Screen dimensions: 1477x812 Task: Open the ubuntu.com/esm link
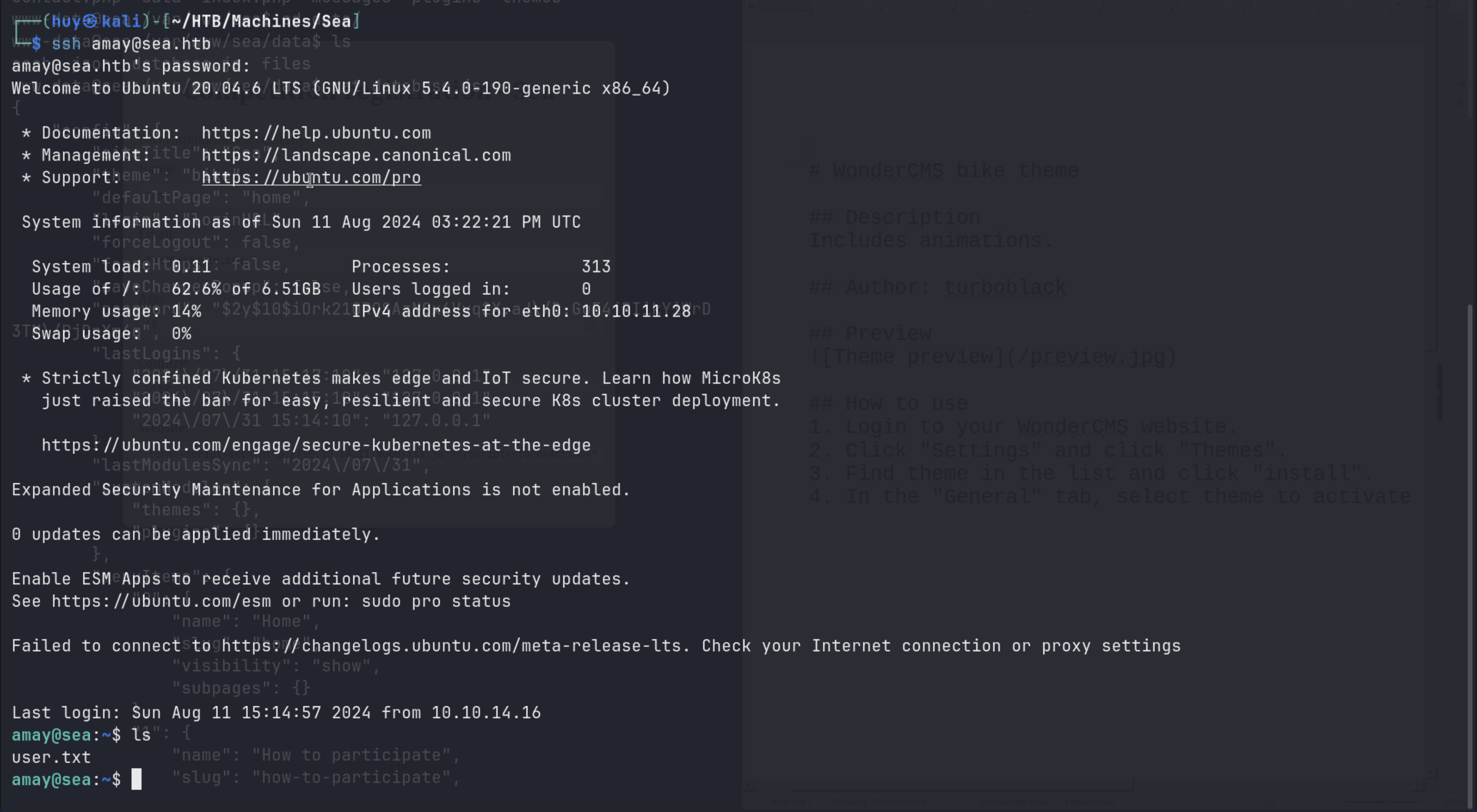click(x=161, y=601)
